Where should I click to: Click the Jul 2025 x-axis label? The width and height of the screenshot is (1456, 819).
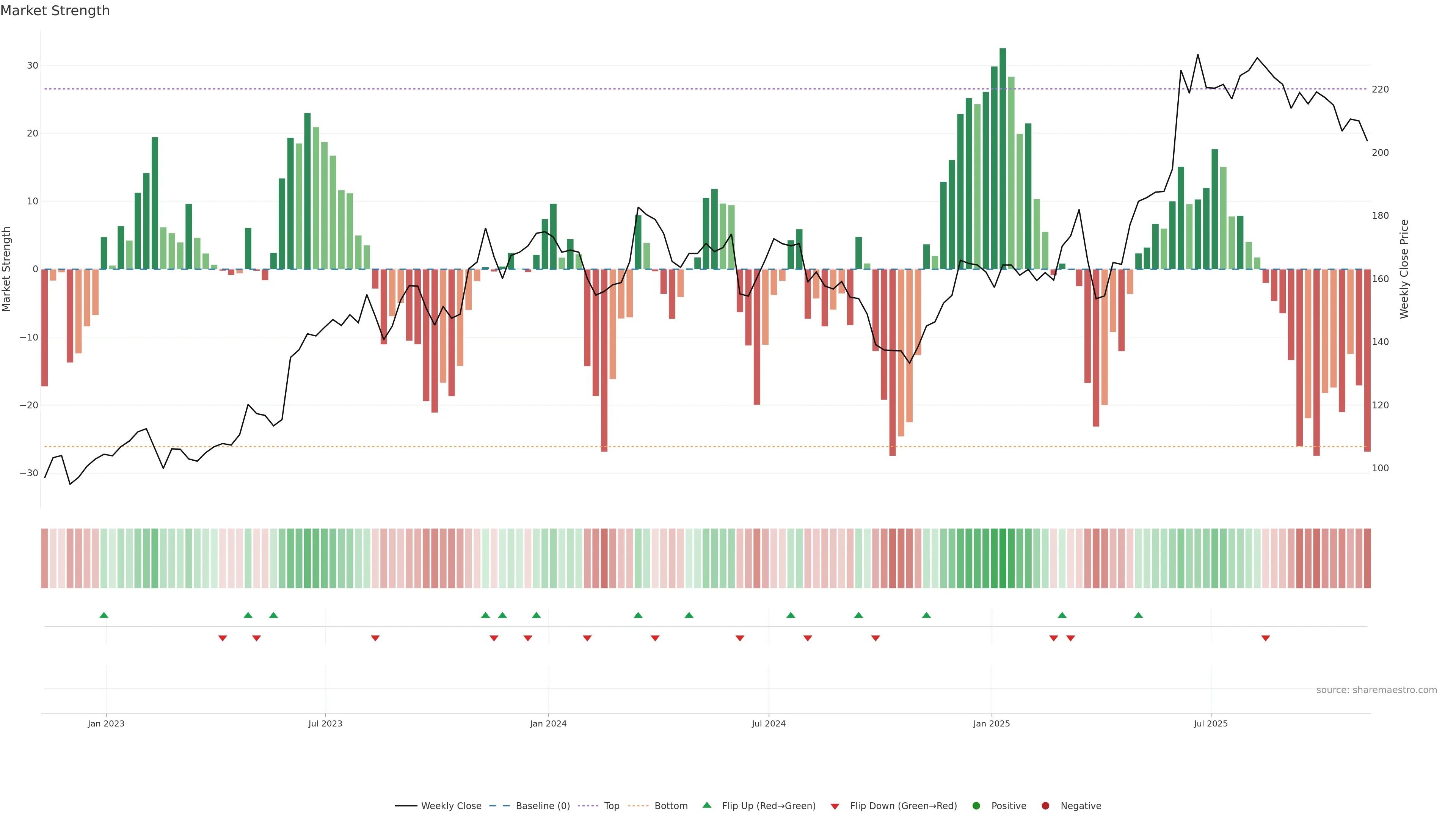tap(1211, 723)
